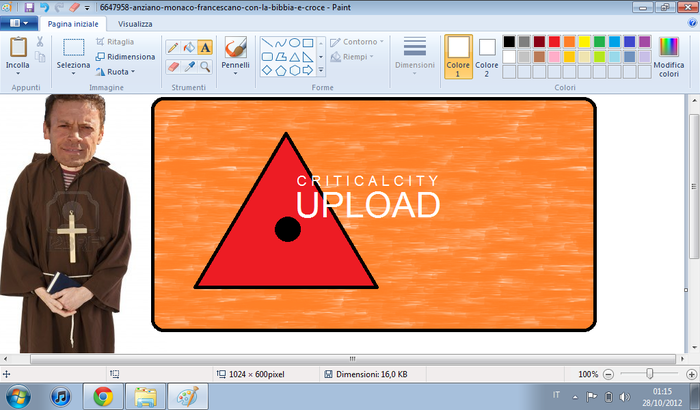Click the Seleziona rectangular selection icon
Image resolution: width=700 pixels, height=410 pixels.
click(x=74, y=47)
